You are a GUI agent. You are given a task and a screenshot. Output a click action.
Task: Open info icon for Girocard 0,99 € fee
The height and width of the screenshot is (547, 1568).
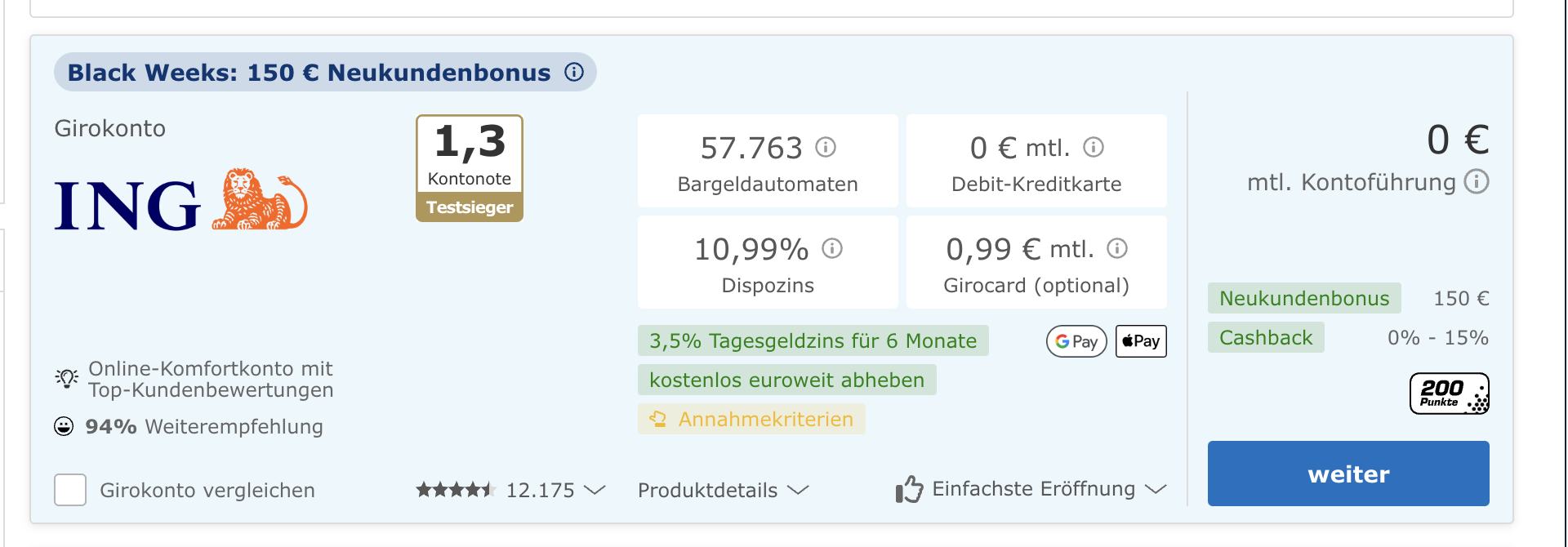tap(1117, 248)
